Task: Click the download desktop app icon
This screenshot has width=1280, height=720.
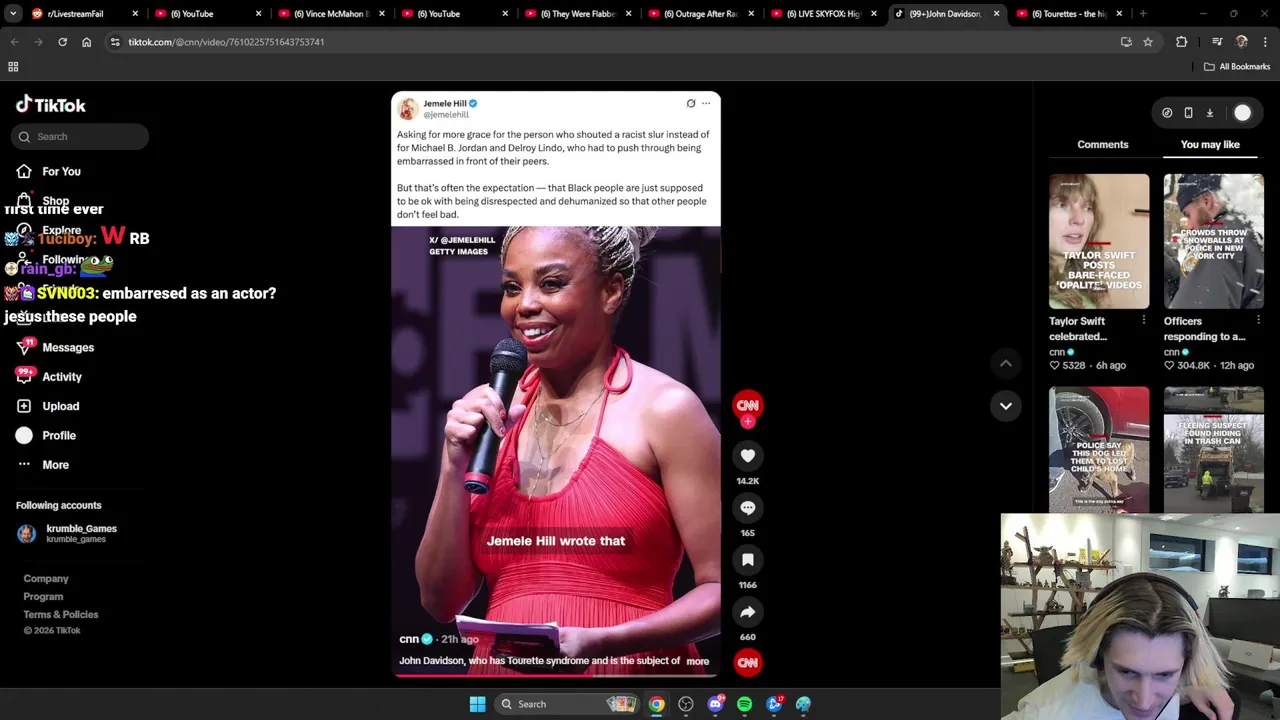Action: pyautogui.click(x=1209, y=113)
